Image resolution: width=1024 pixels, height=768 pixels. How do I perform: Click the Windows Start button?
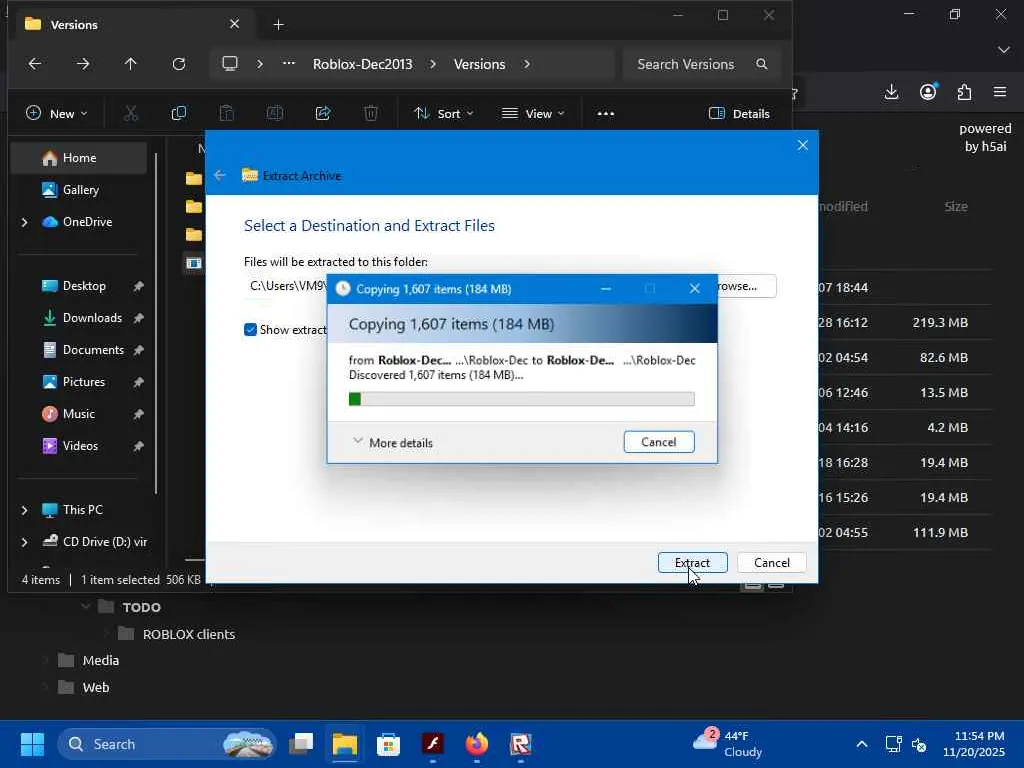[x=32, y=744]
